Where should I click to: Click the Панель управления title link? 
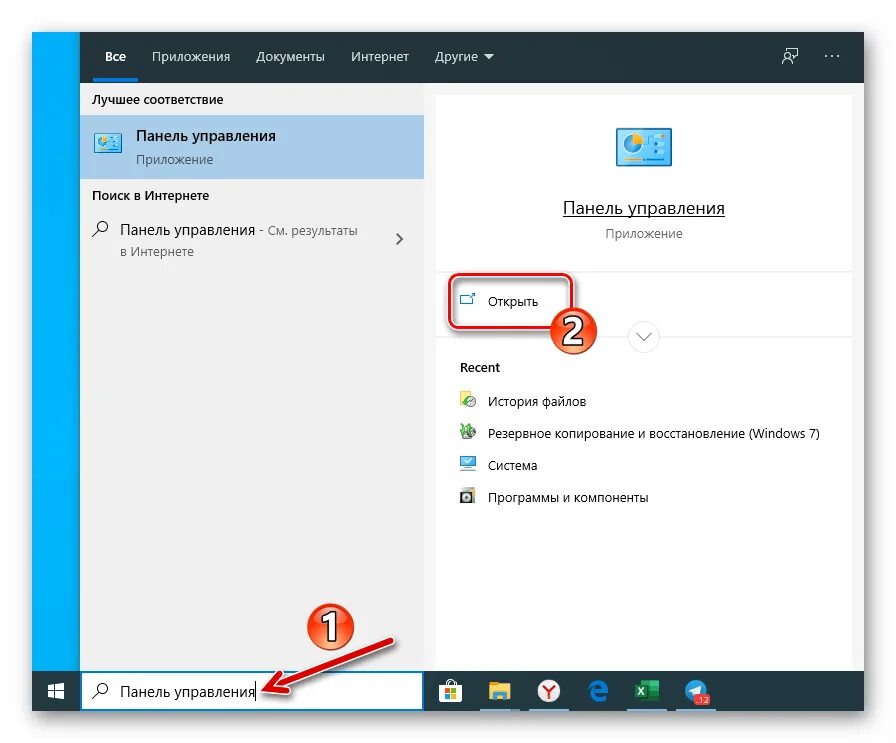[x=643, y=208]
